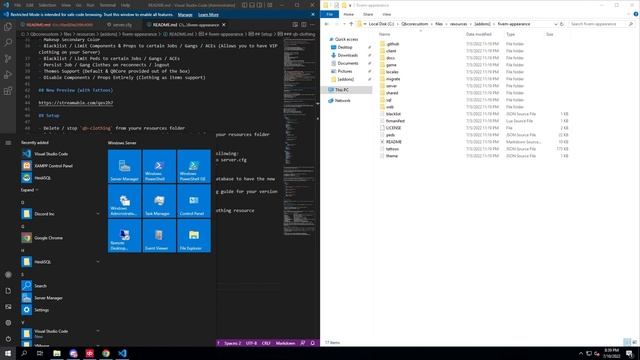Show hidden system tray icons
Image resolution: width=640 pixels, height=360 pixels.
point(580,353)
